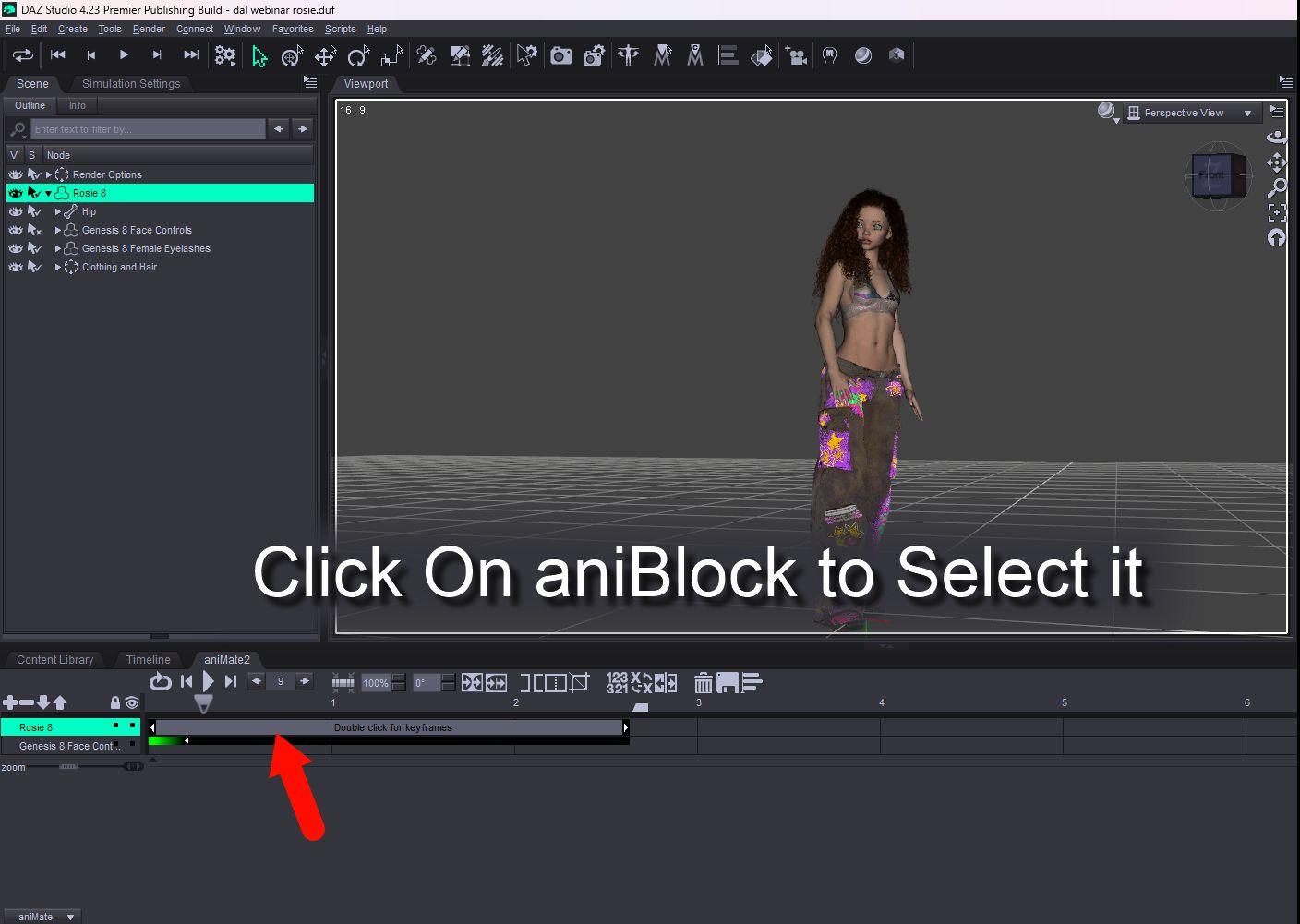
Task: Click the aniBlock labeled Double click for keyframes
Action: tap(389, 727)
